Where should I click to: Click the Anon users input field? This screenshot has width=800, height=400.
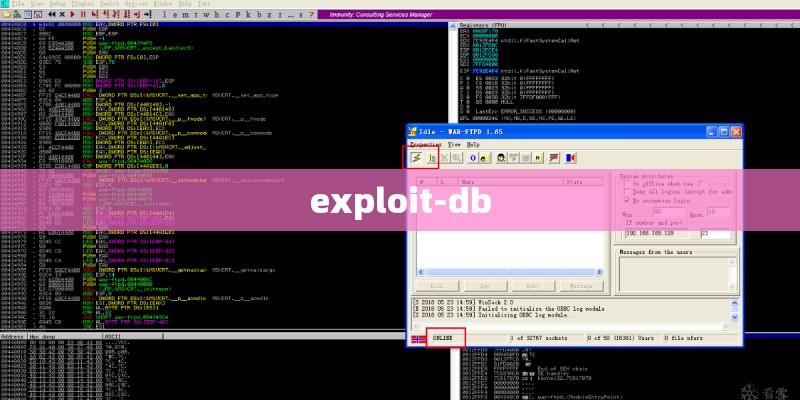(x=718, y=212)
